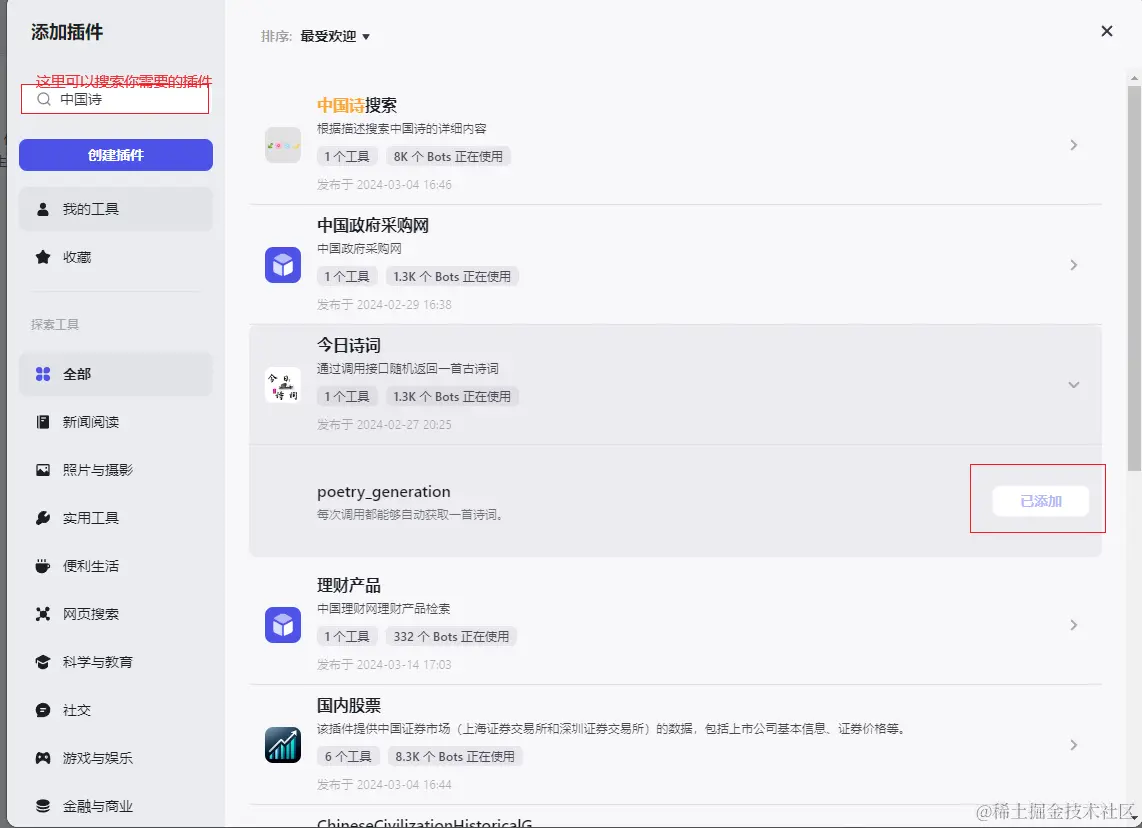This screenshot has height=828, width=1142.
Task: Click the 科学与教育 graduation cap icon
Action: coord(43,662)
